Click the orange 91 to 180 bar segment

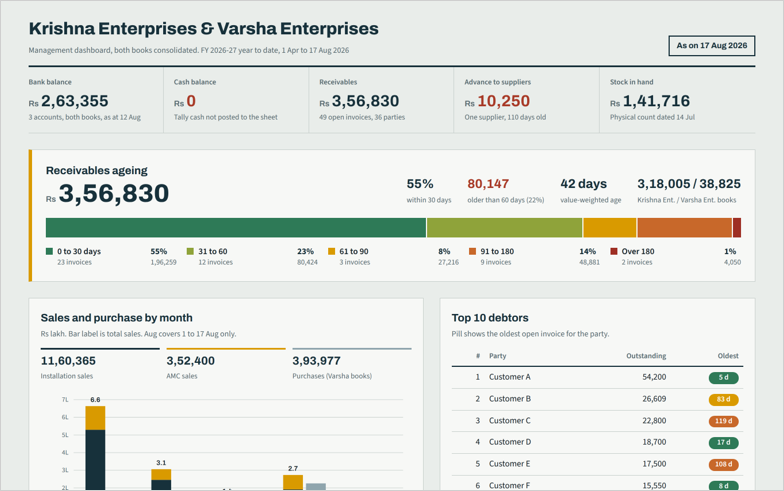[x=684, y=228]
